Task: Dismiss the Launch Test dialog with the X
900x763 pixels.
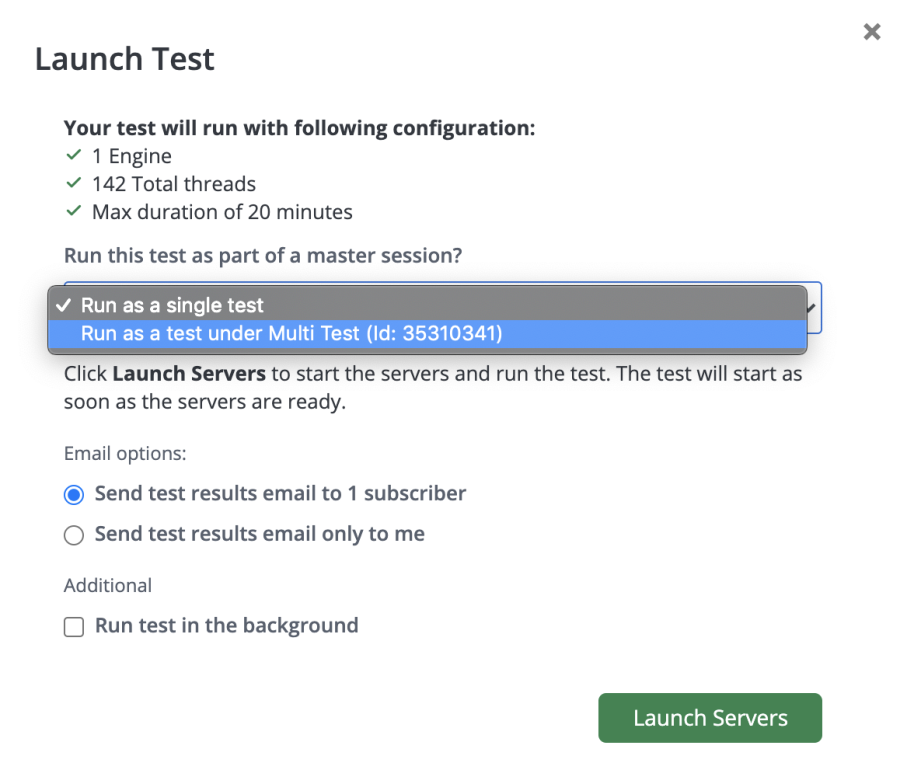Action: 871,31
